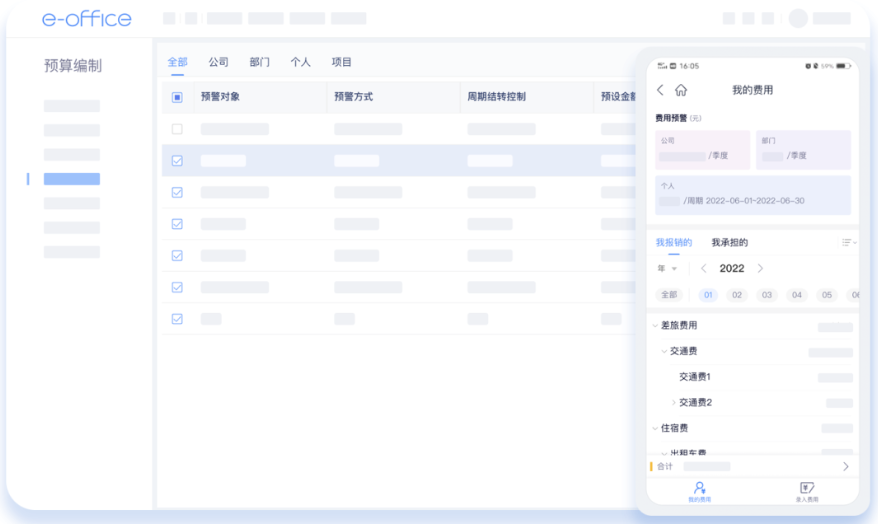The image size is (878, 525).
Task: Click the 预警方式 column header
Action: click(353, 97)
